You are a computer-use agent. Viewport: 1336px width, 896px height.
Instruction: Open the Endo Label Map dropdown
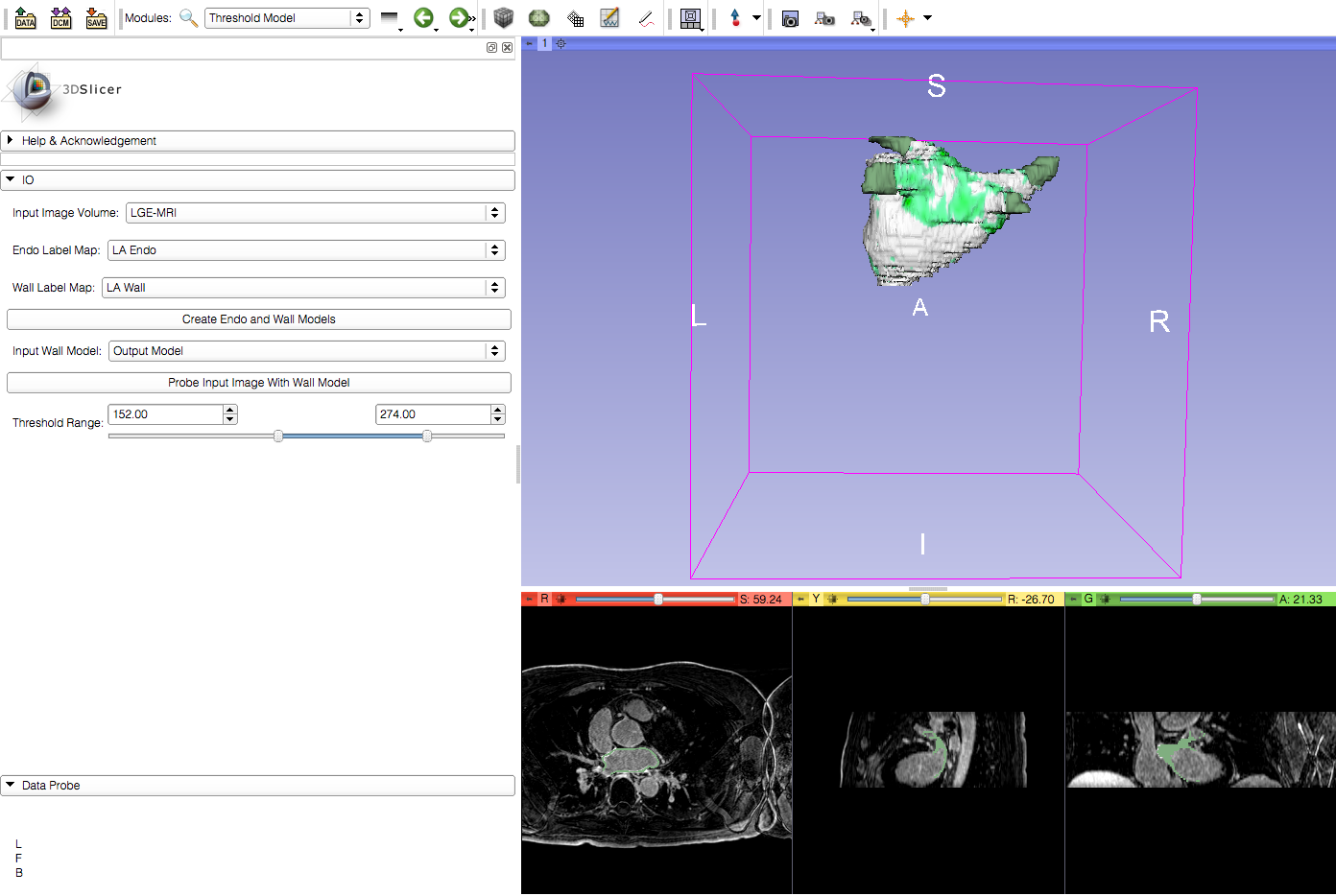click(x=305, y=250)
